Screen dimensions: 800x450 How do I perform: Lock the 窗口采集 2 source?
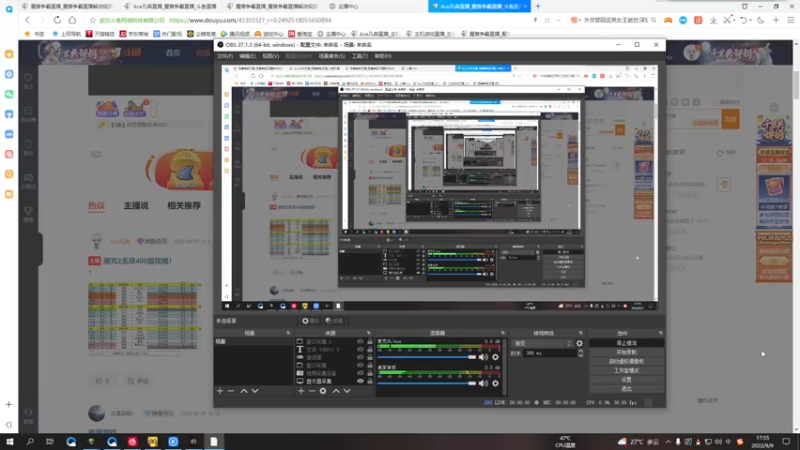click(370, 341)
